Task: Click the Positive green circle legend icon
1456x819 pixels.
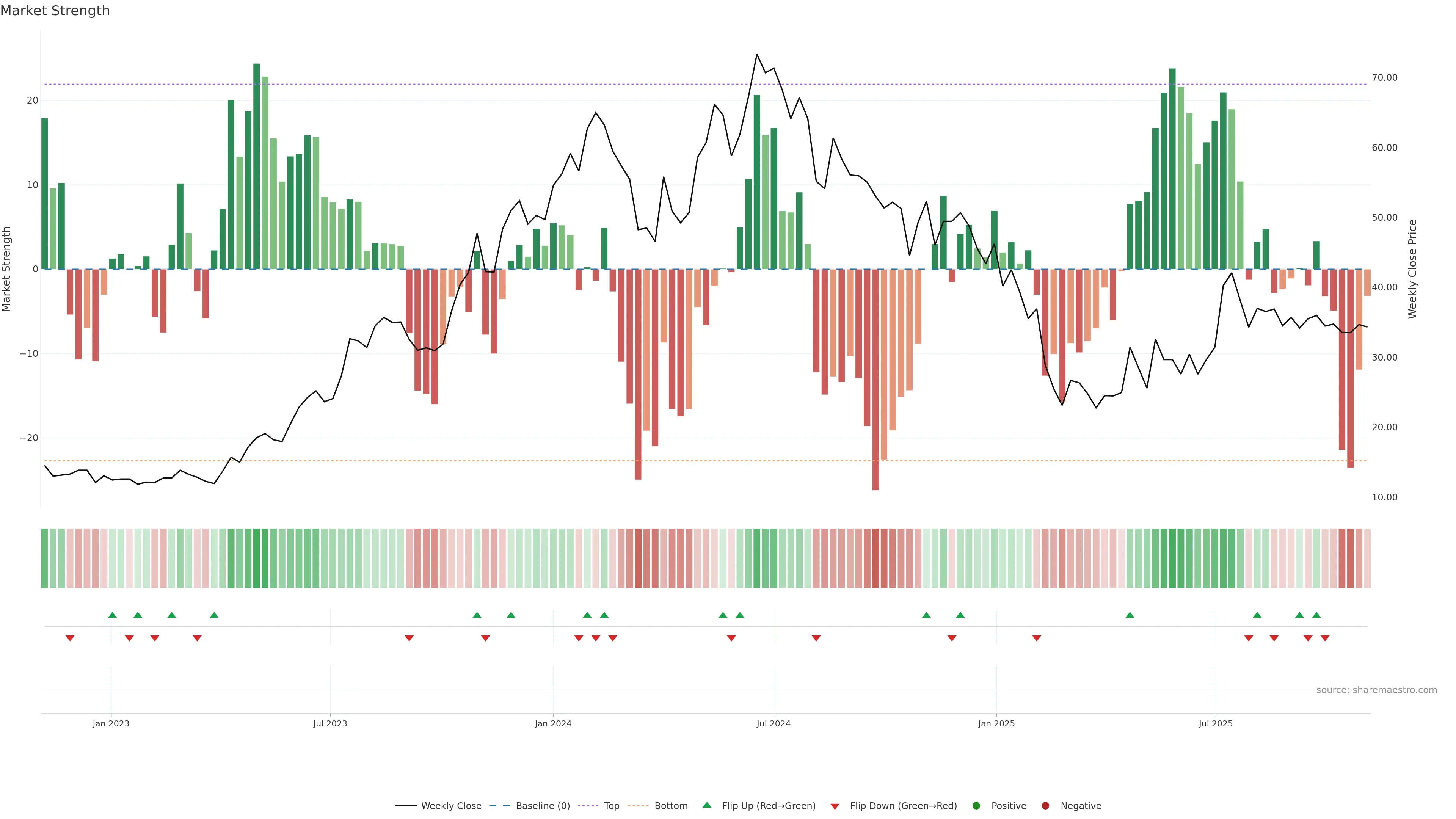Action: tap(976, 805)
